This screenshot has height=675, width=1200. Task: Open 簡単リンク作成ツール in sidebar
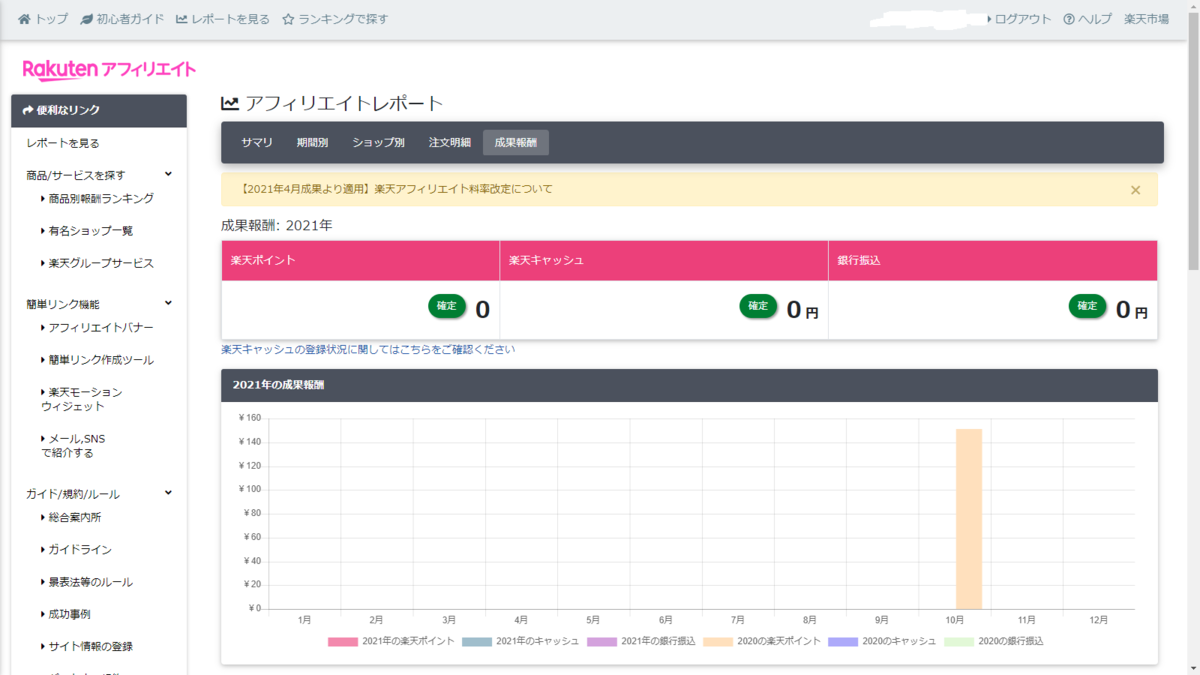101,360
